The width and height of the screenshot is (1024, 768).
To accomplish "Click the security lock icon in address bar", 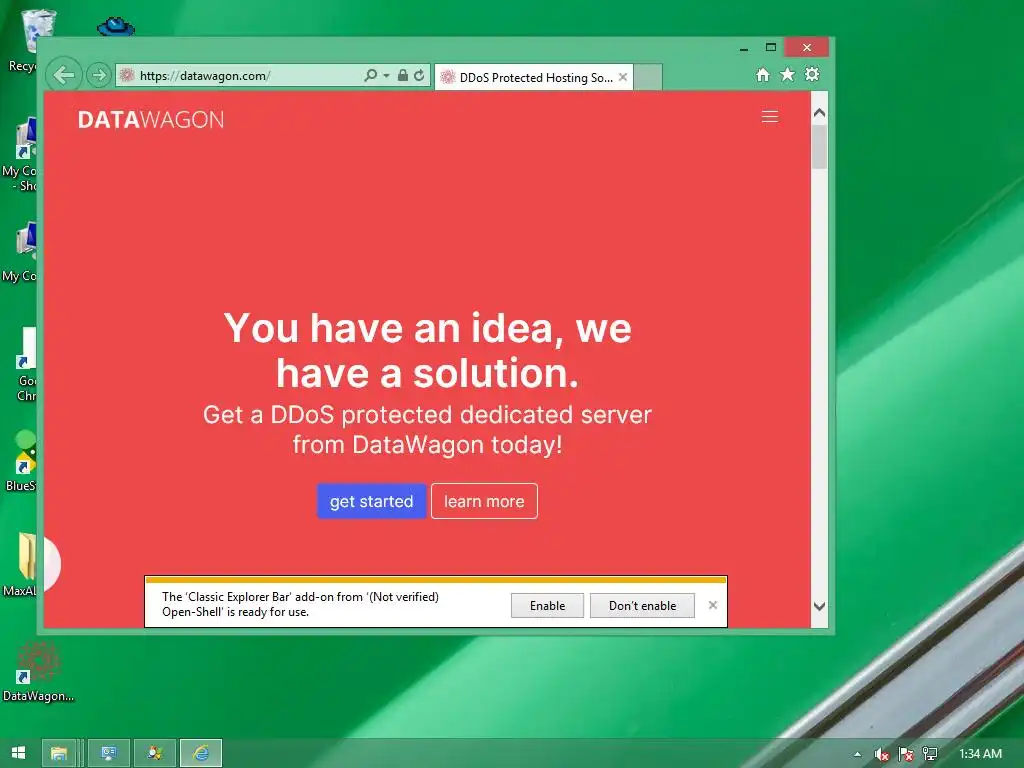I will [x=403, y=75].
